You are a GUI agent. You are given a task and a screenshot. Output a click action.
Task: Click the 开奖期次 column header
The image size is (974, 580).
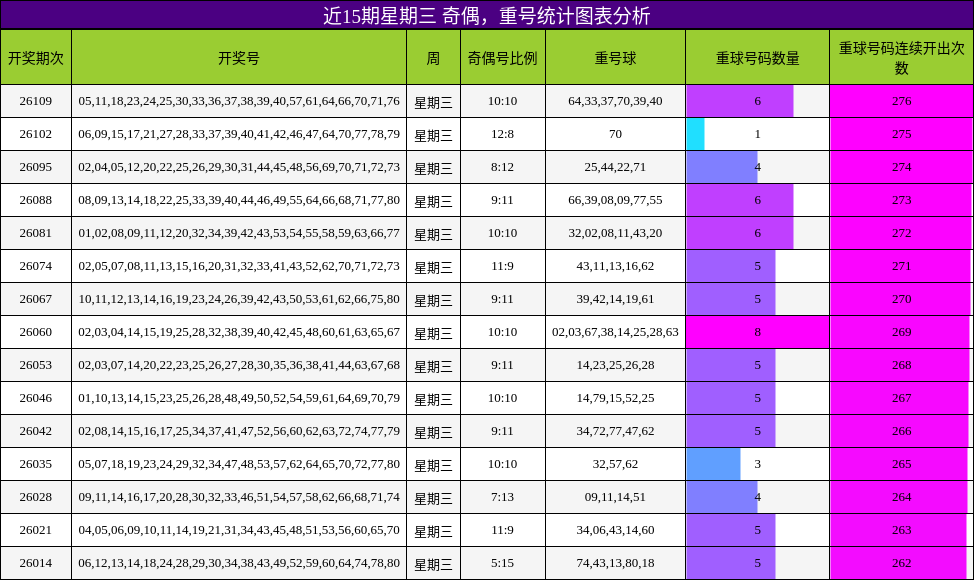click(36, 58)
